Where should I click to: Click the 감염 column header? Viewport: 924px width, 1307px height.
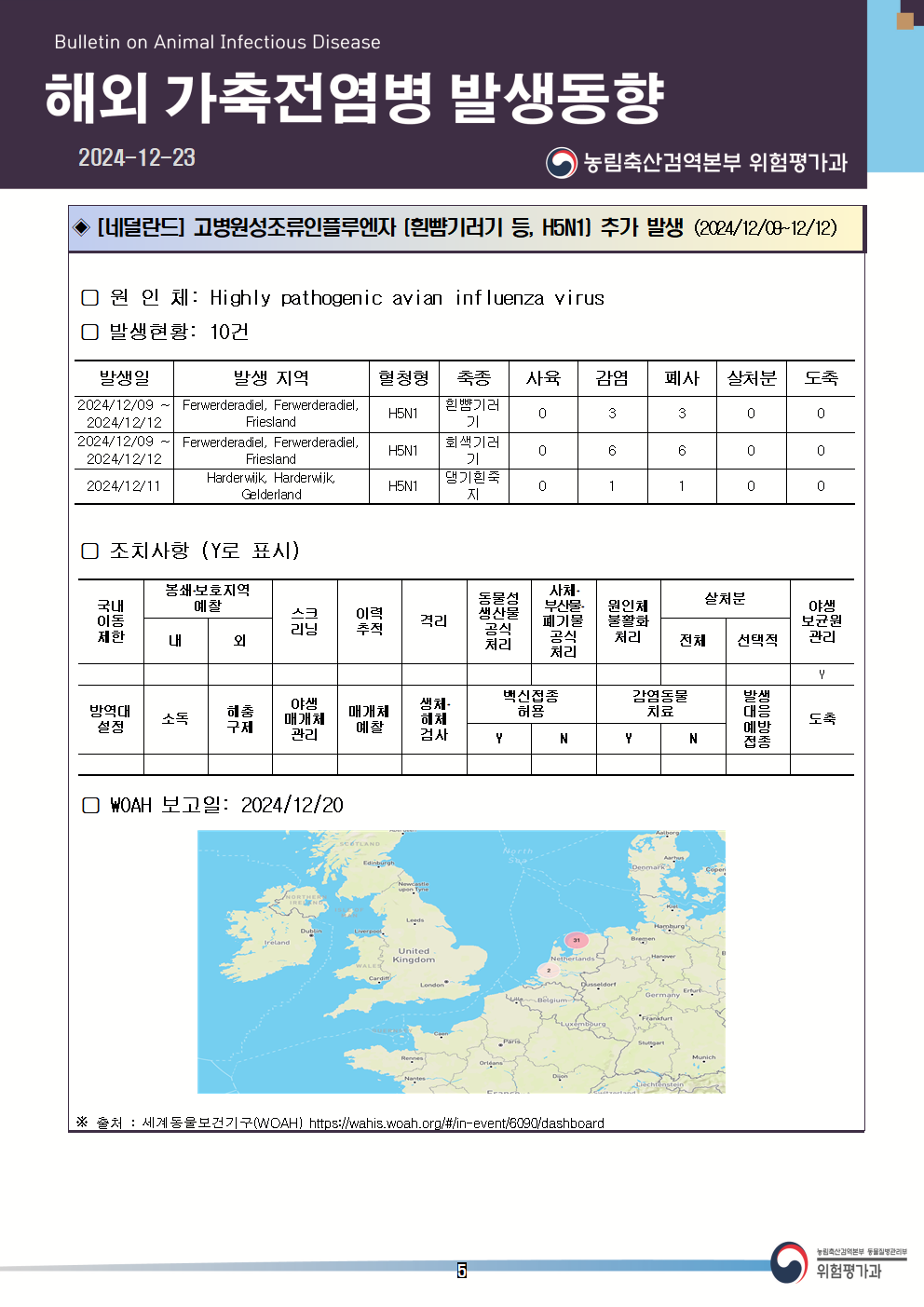point(612,378)
